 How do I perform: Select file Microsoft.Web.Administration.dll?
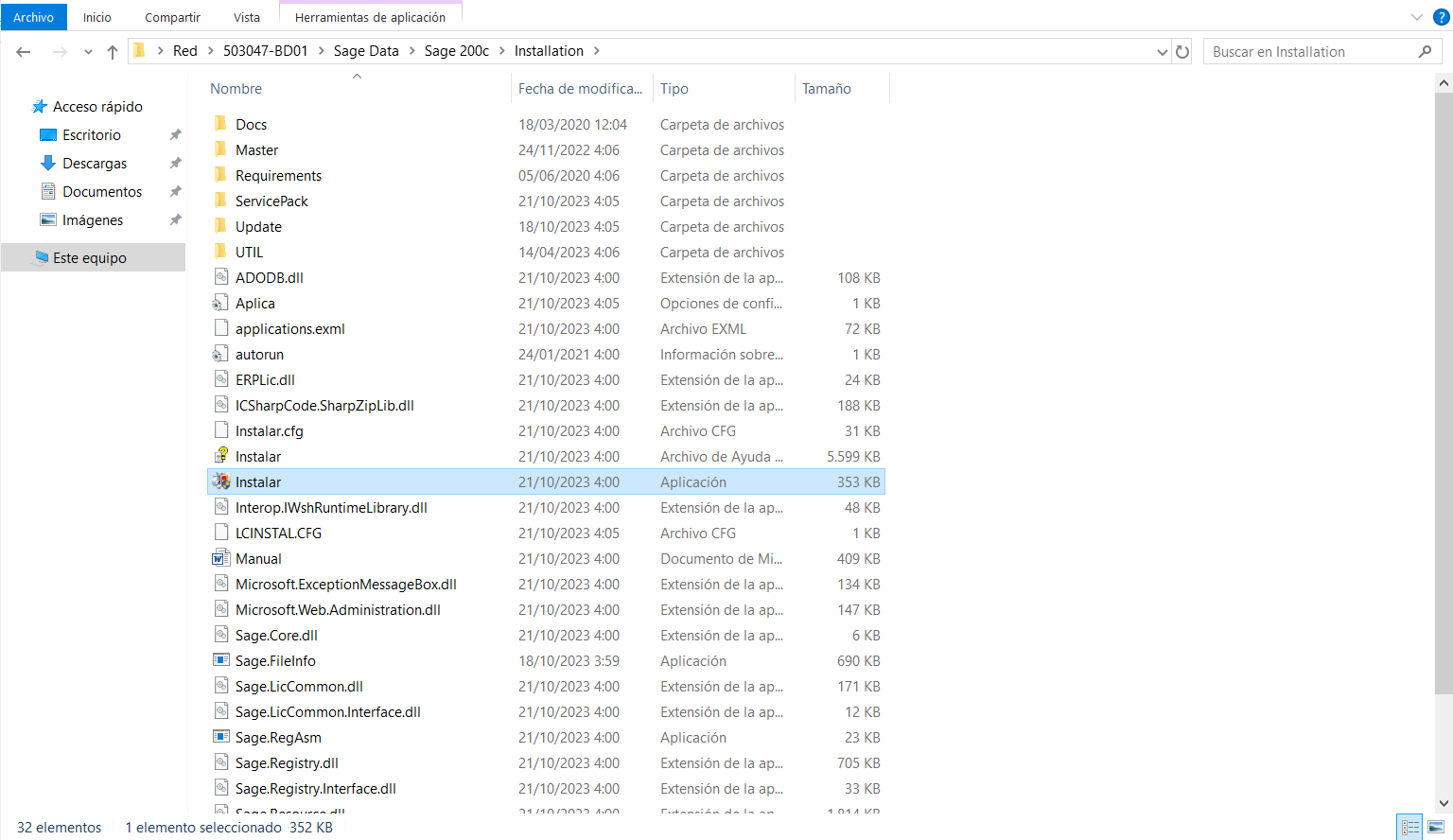pos(338,609)
